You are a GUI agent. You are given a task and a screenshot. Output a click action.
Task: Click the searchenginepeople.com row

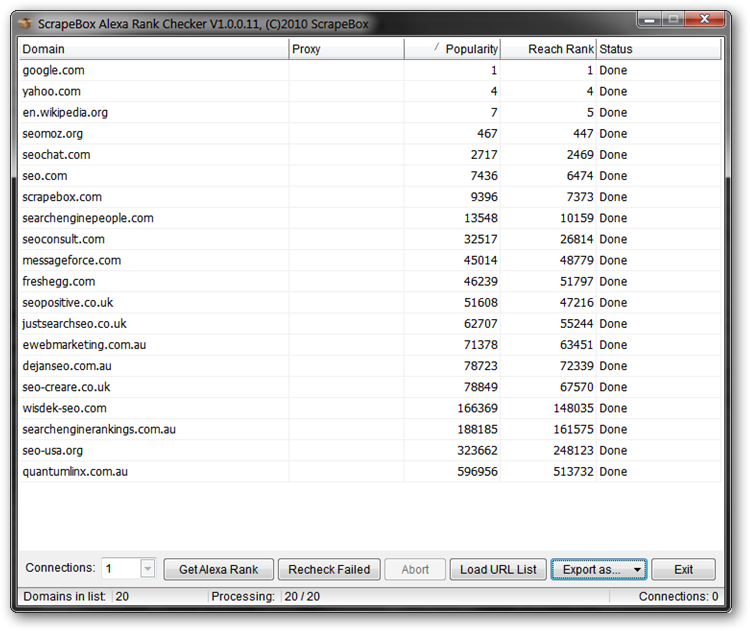coord(88,218)
